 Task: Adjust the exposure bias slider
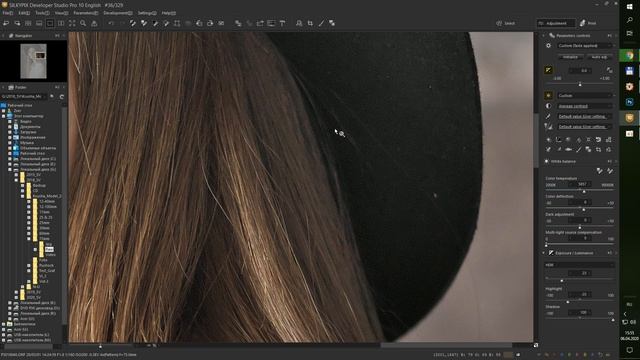point(580,84)
